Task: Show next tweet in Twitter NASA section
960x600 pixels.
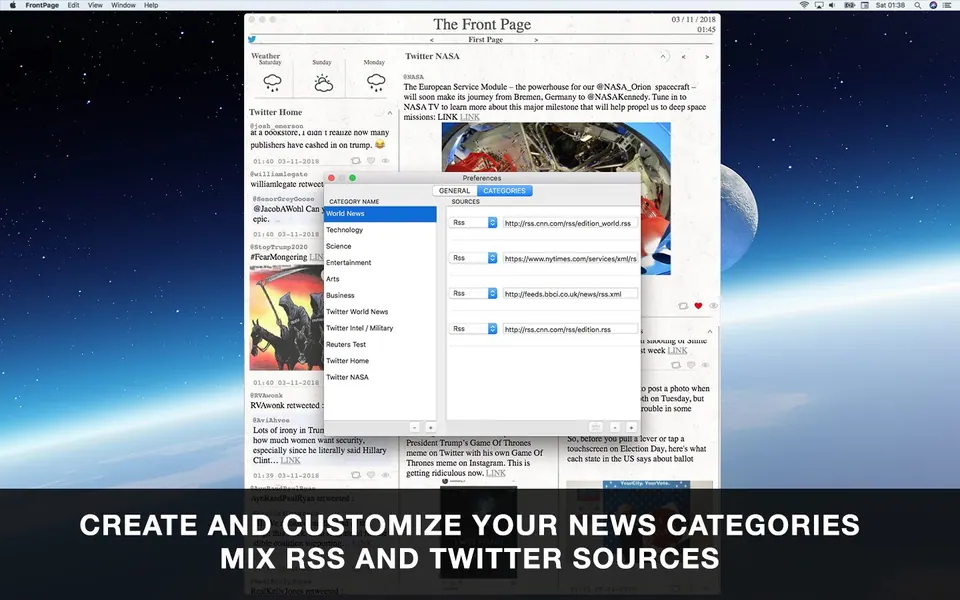Action: click(707, 57)
